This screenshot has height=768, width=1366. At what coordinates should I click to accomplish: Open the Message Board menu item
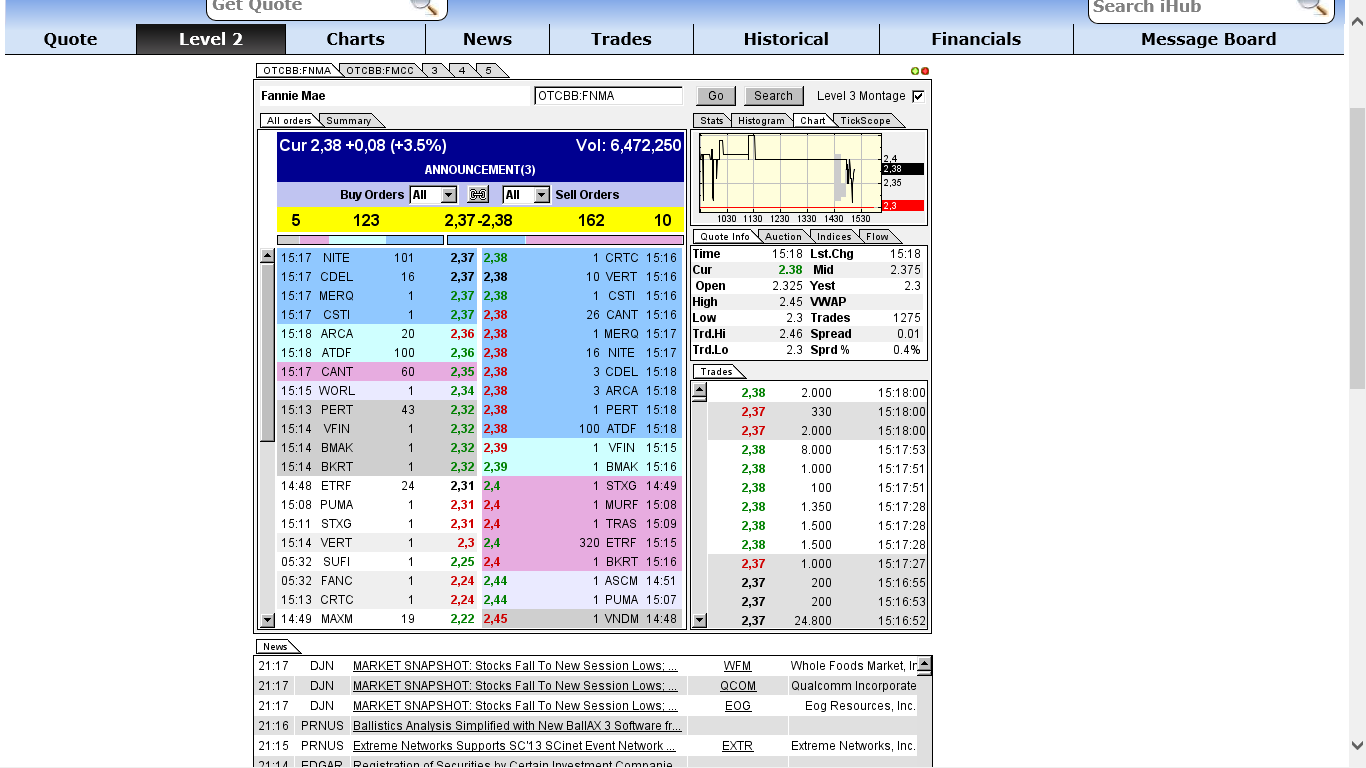click(x=1207, y=39)
